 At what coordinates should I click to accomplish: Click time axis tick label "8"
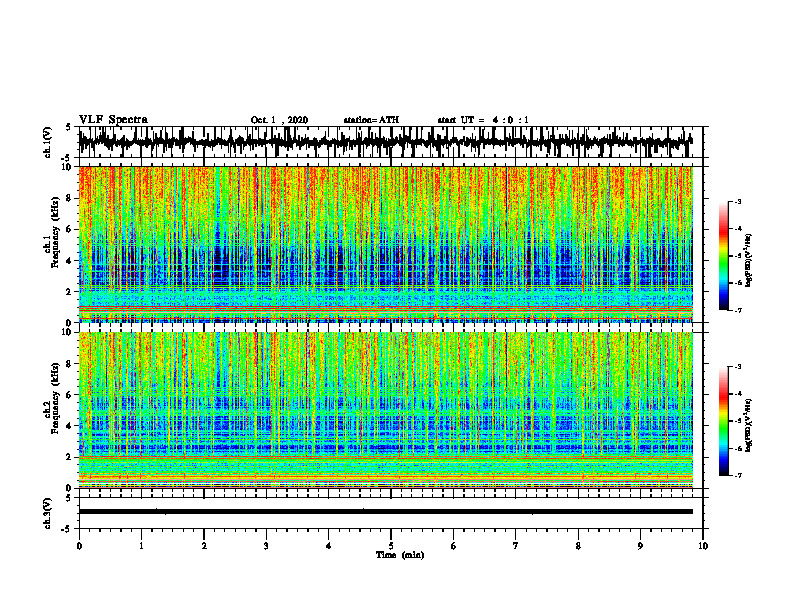(578, 546)
